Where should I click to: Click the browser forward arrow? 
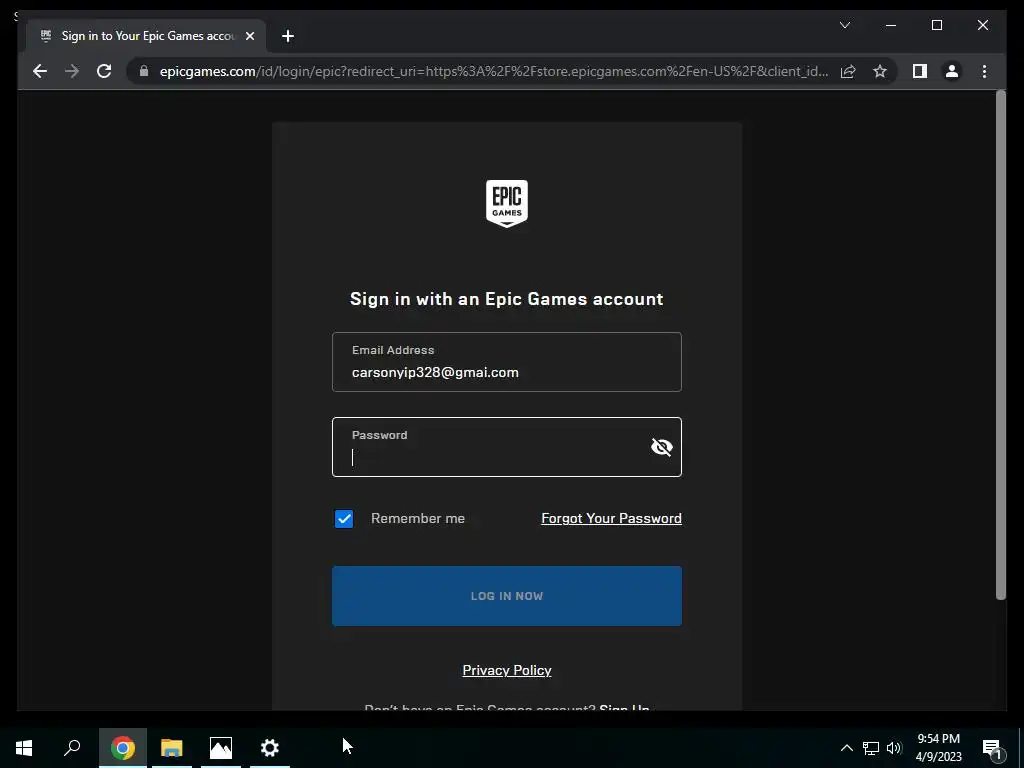point(72,71)
